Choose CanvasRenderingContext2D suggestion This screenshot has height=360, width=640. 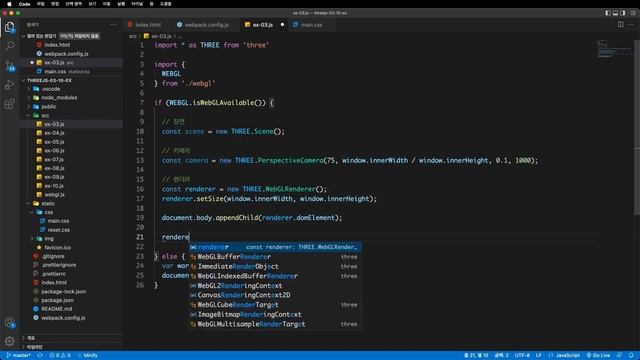[275, 295]
